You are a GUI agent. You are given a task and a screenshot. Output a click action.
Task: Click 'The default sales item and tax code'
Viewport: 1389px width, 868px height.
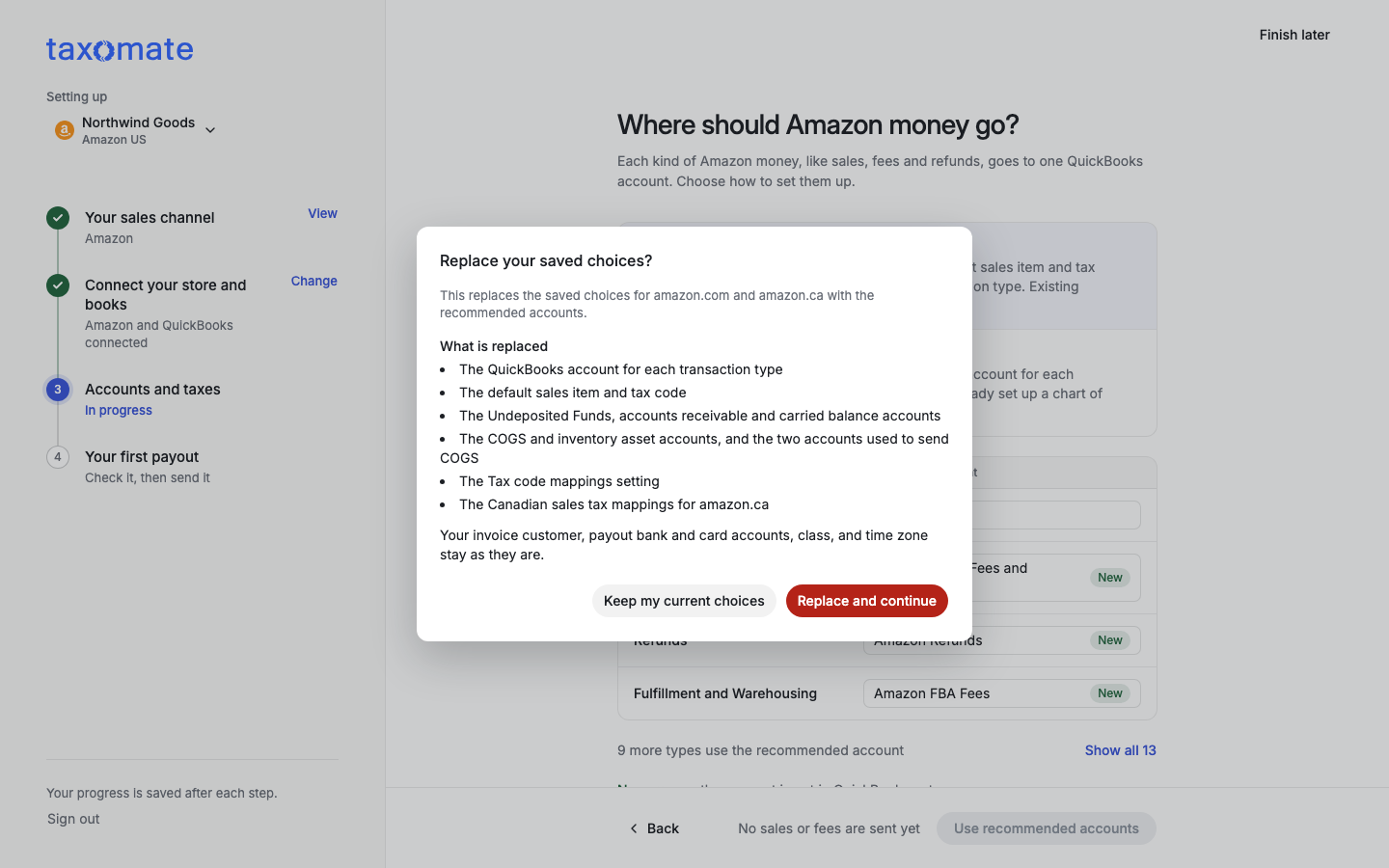573,393
